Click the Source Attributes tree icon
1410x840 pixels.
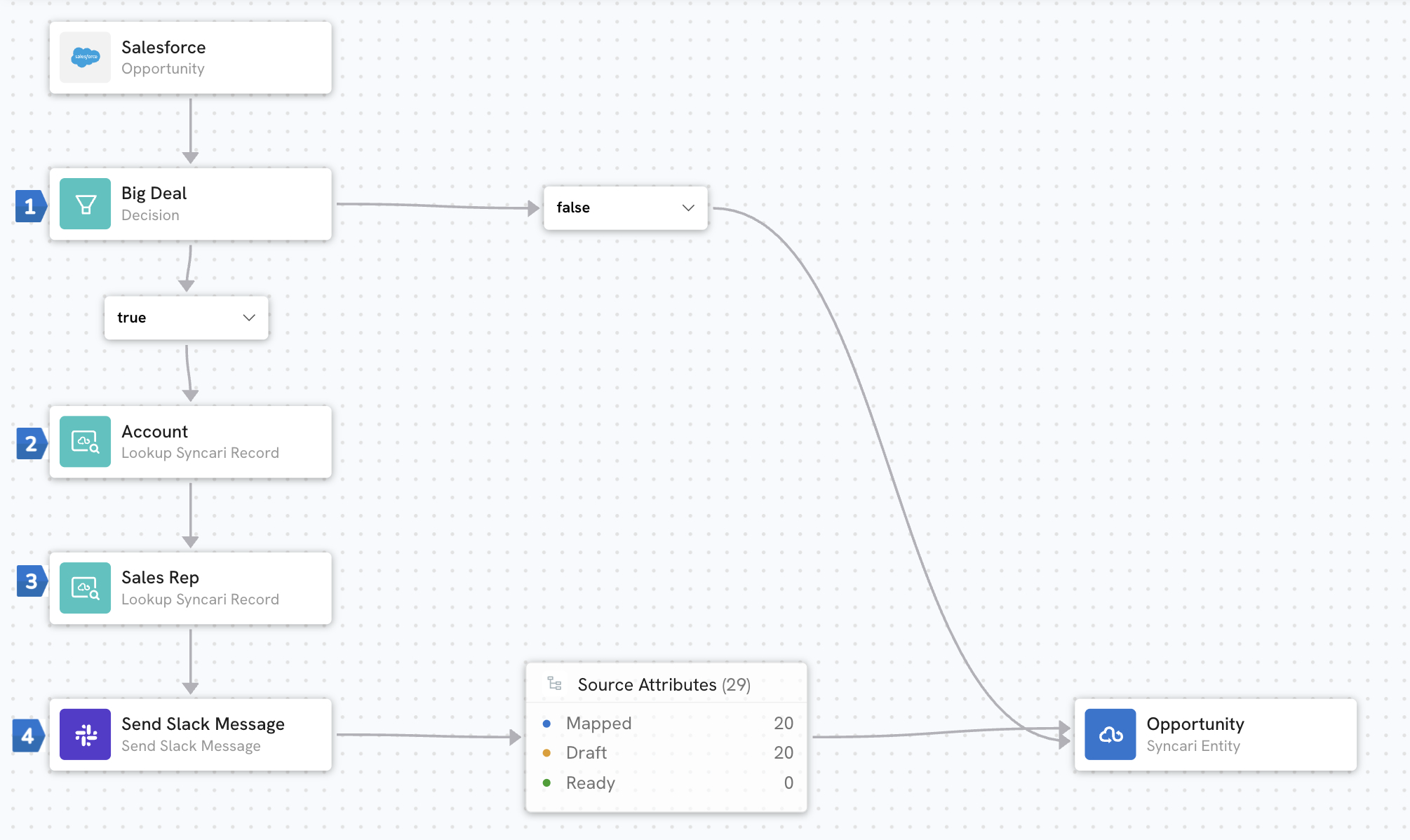(x=555, y=684)
